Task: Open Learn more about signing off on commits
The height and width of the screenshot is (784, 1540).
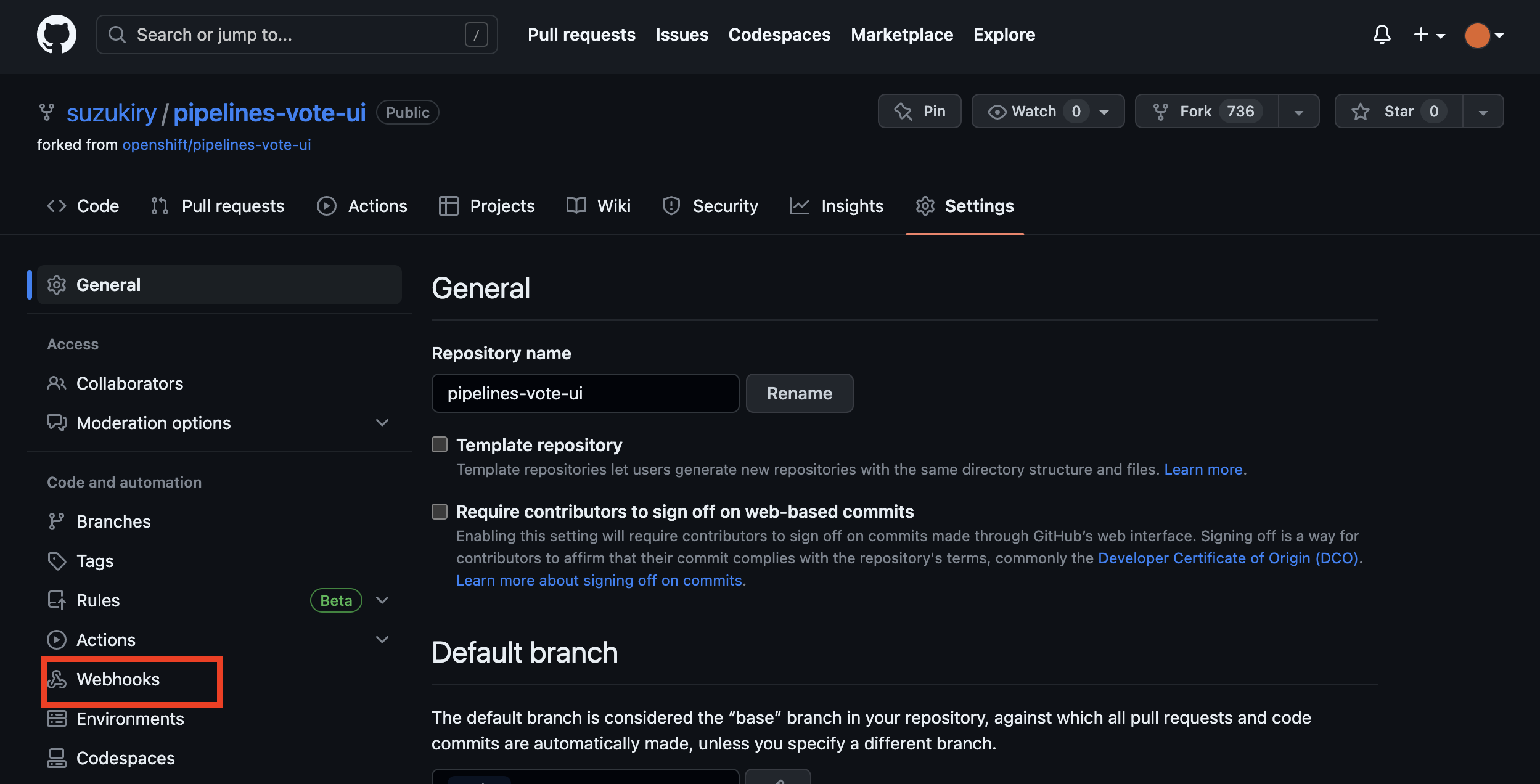Action: pos(599,581)
